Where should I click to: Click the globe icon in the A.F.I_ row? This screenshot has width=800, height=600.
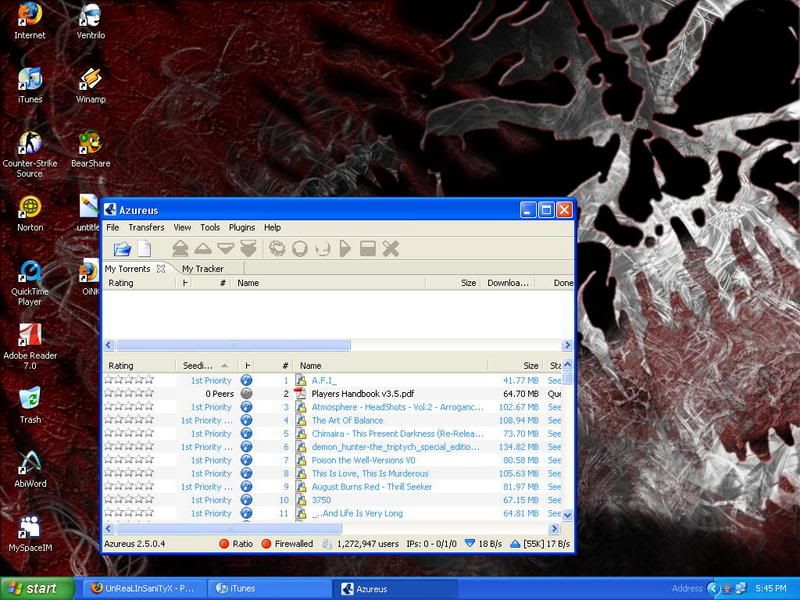click(246, 380)
